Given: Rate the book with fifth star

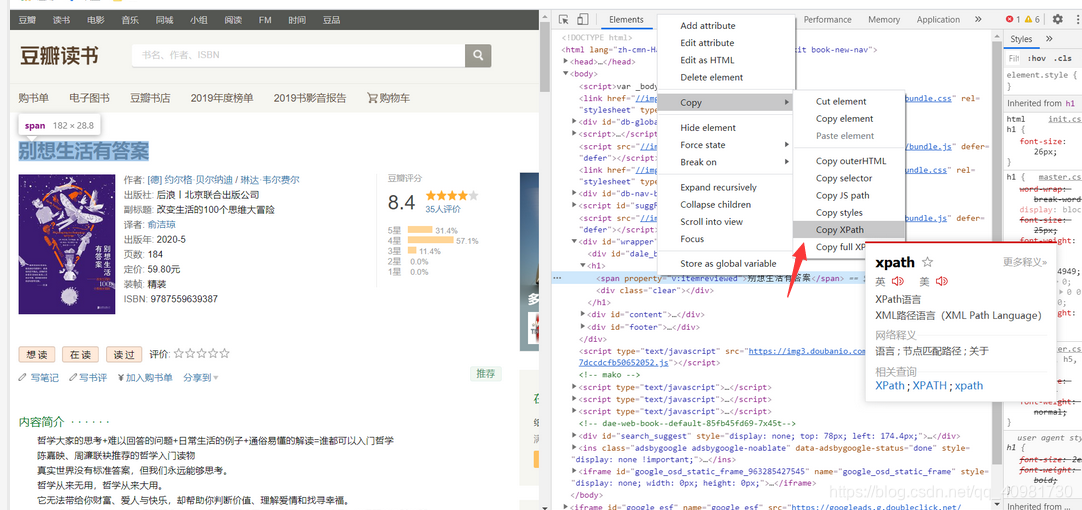Looking at the screenshot, I should coord(224,353).
